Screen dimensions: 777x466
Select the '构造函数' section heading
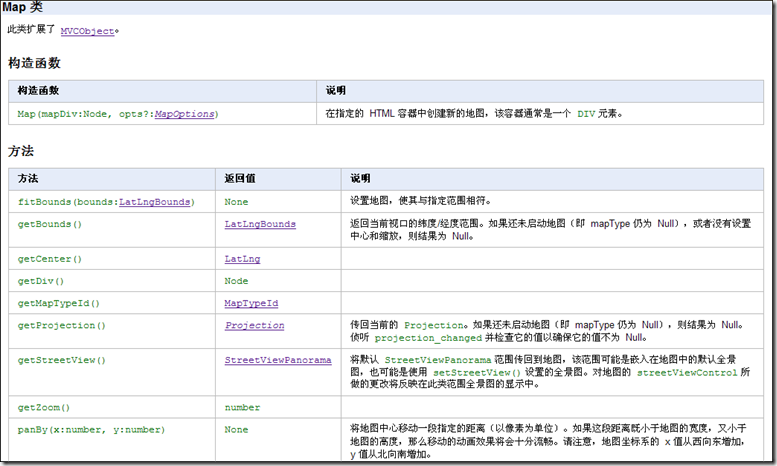click(x=34, y=63)
